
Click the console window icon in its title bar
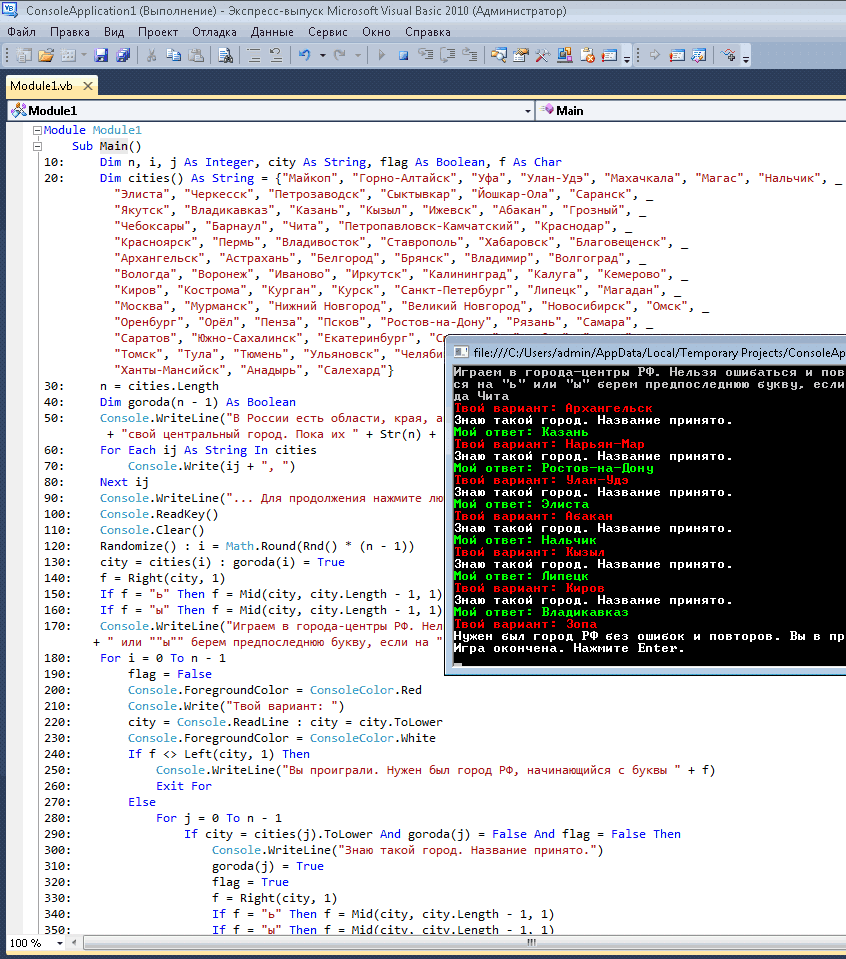click(461, 352)
